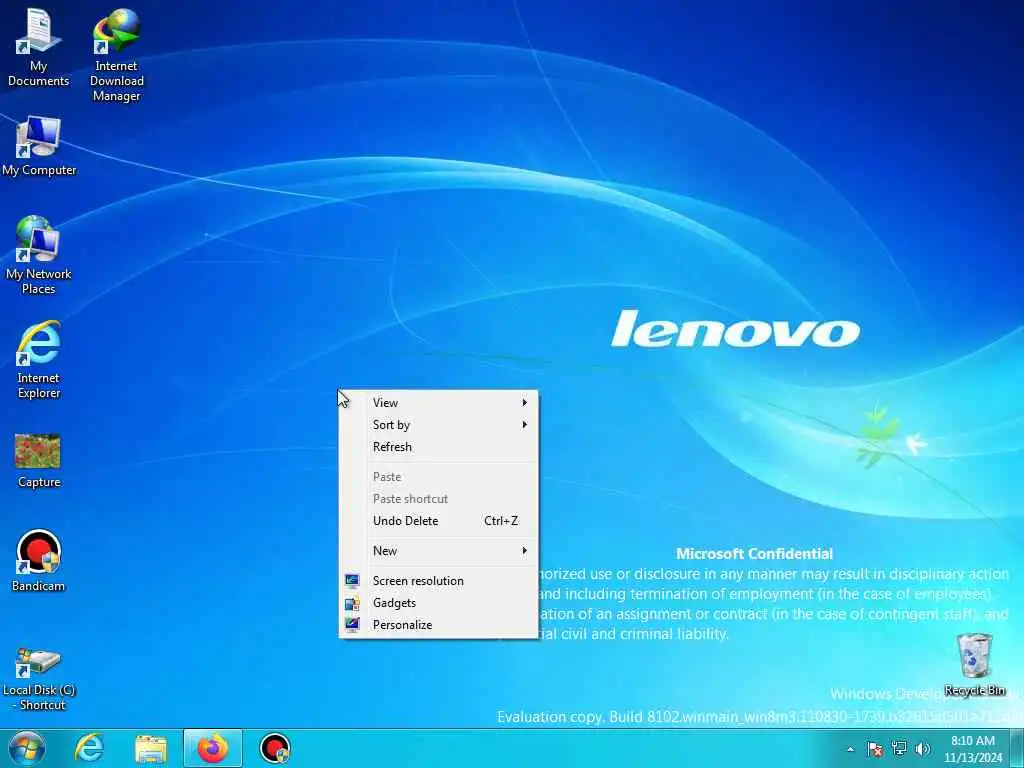Open Action Center flag tray icon
The image size is (1024, 768).
pyautogui.click(x=874, y=749)
